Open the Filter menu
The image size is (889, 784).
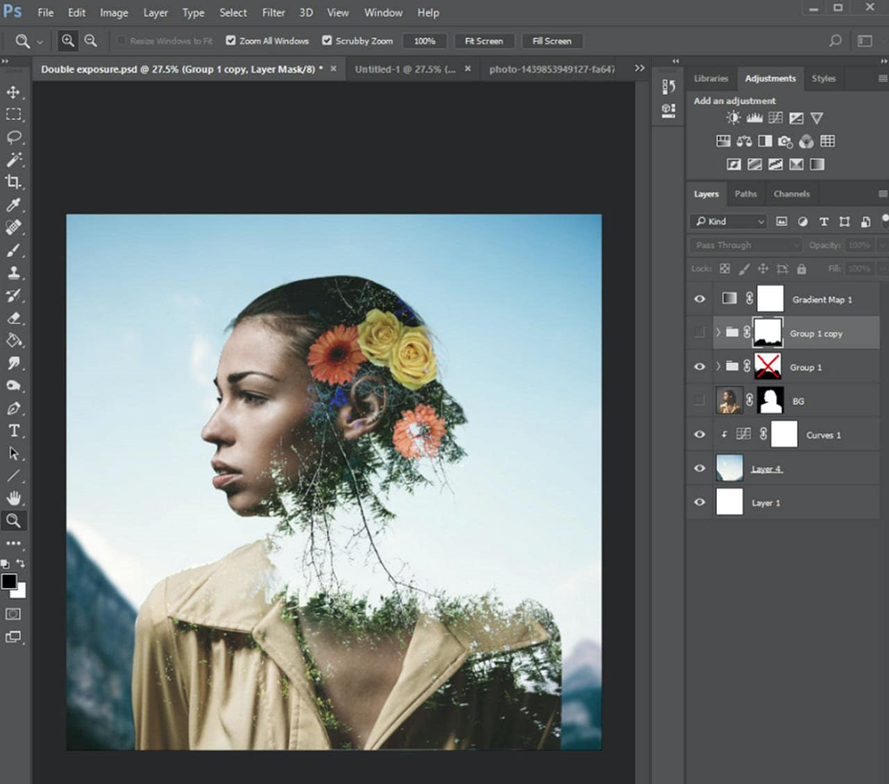(273, 13)
